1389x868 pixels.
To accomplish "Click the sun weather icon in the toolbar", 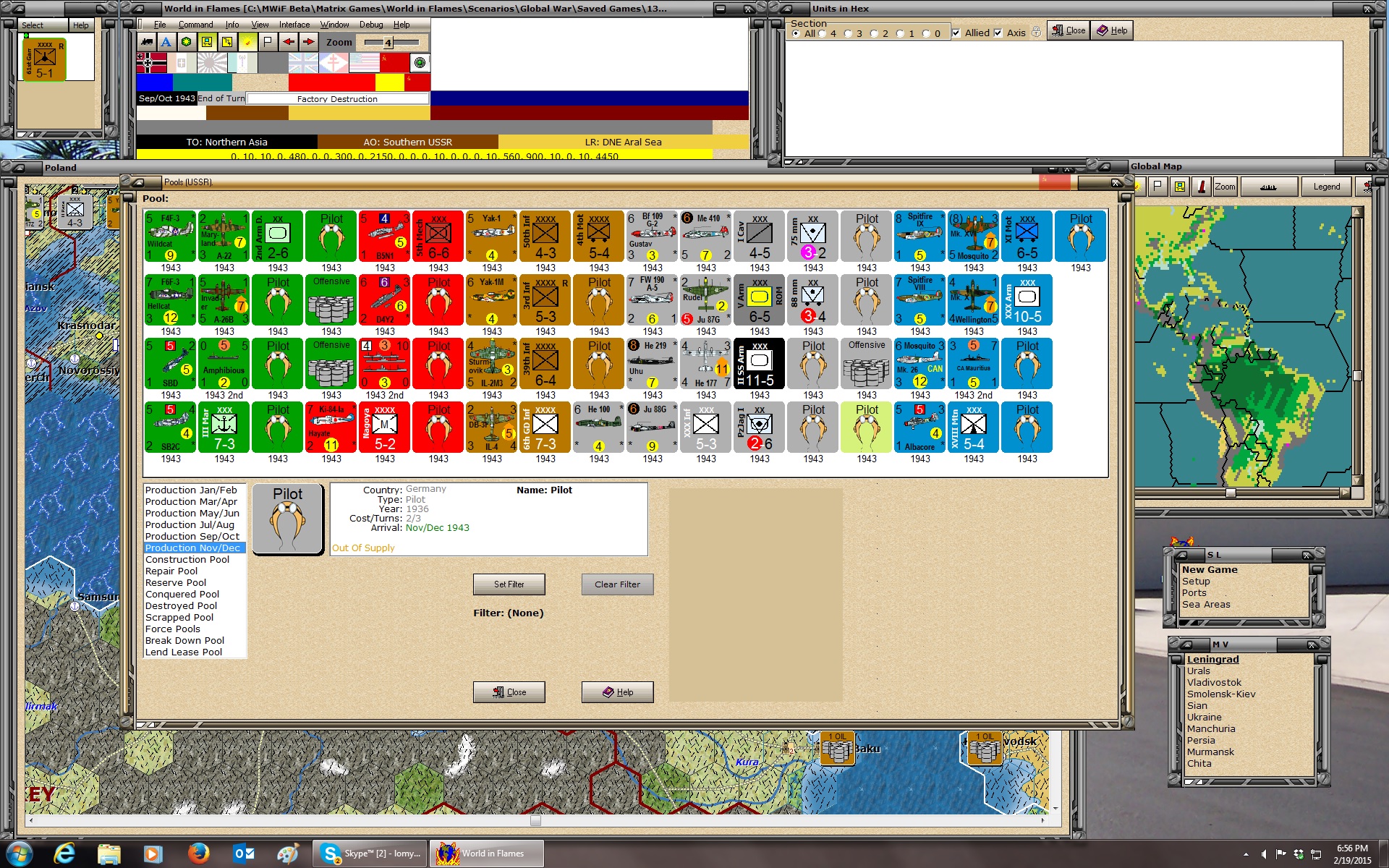I will [247, 42].
